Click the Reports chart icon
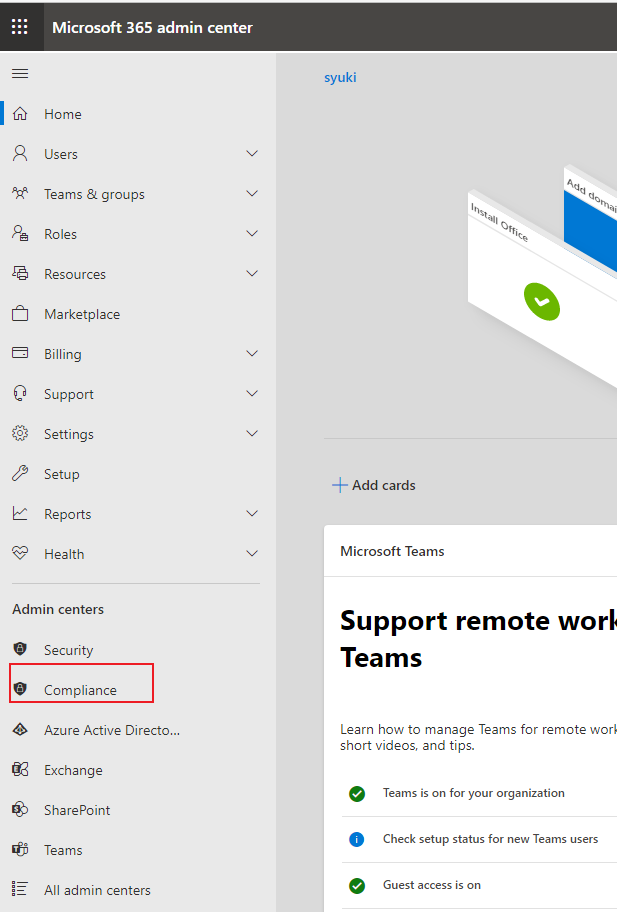This screenshot has width=617, height=912. point(20,513)
